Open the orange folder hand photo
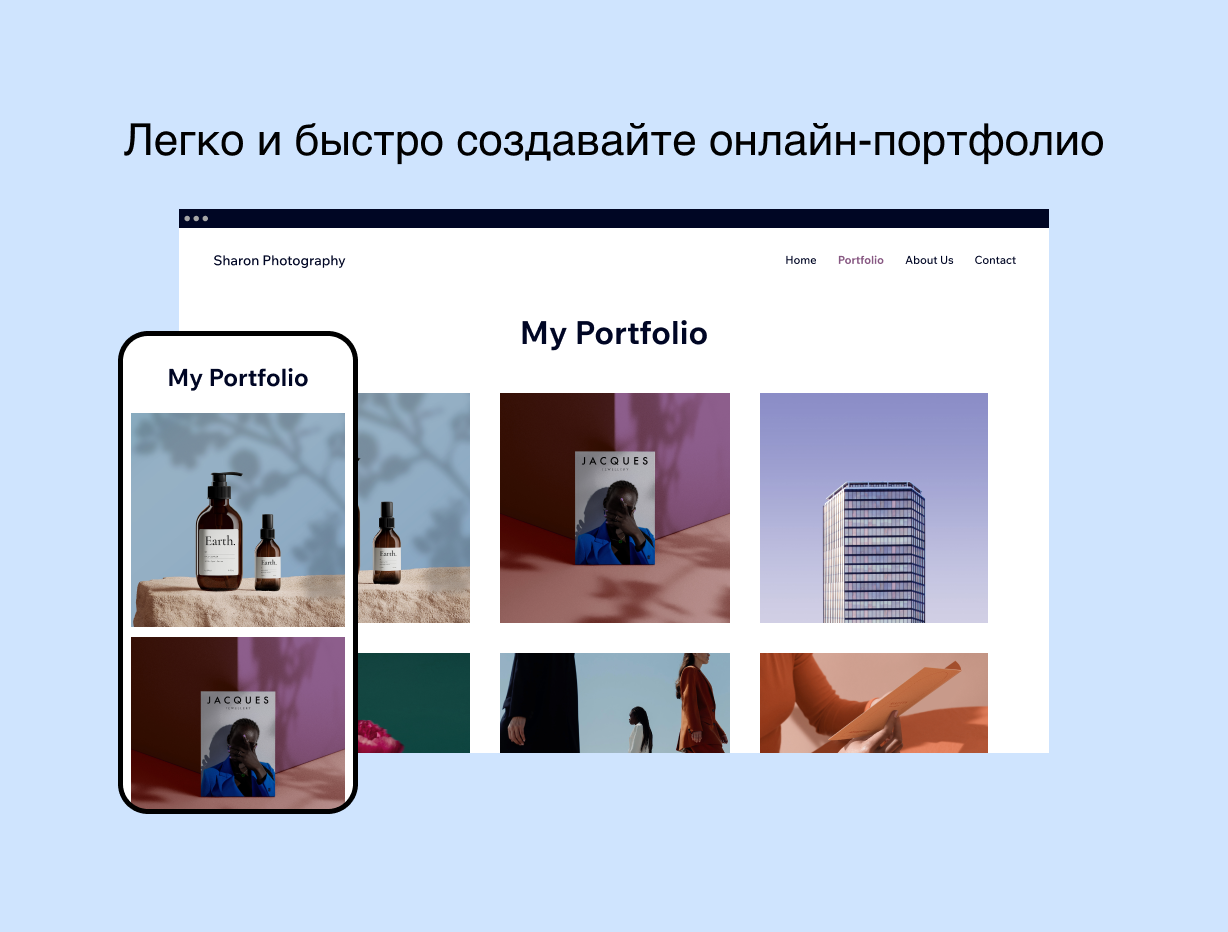This screenshot has height=932, width=1228. click(x=874, y=703)
